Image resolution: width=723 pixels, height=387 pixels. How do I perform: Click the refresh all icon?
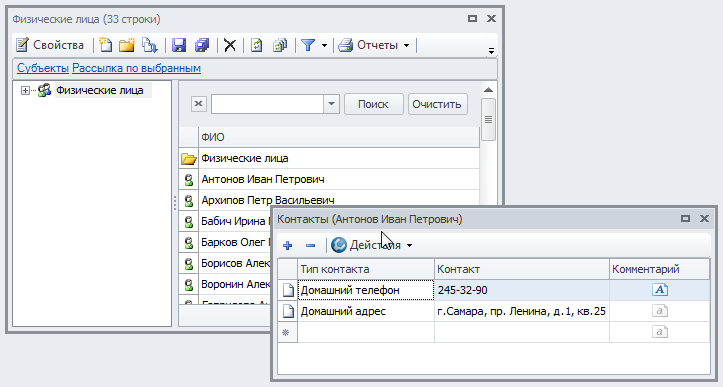click(280, 45)
